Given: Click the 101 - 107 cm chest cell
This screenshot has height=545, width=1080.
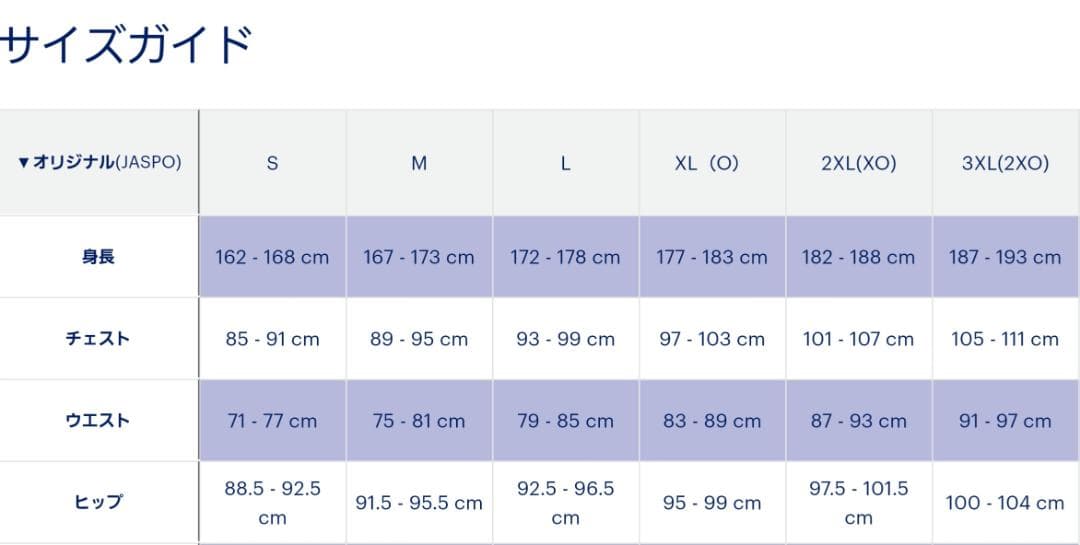Looking at the screenshot, I should coord(858,339).
